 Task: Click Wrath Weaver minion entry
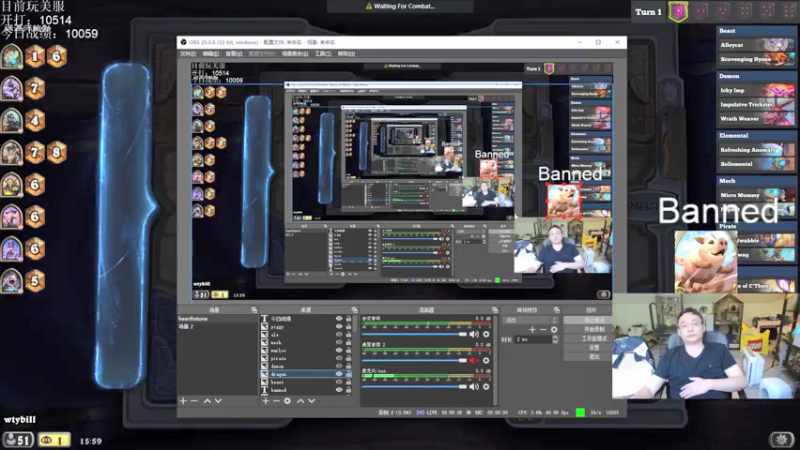pos(757,118)
